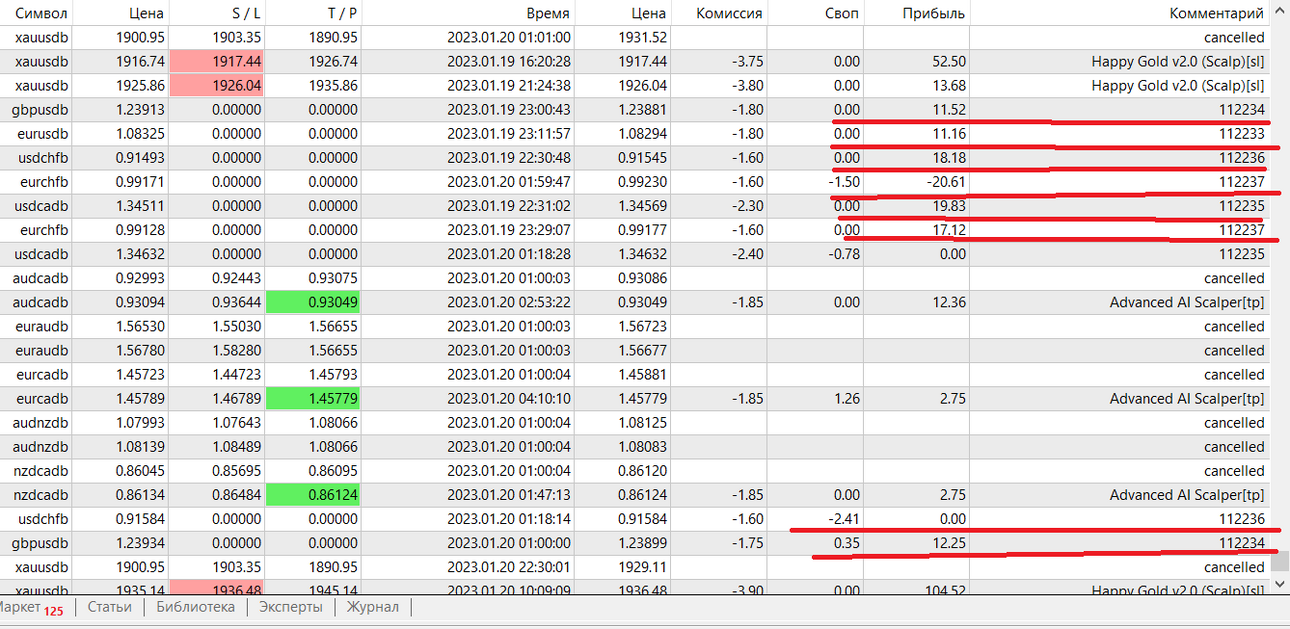1290x629 pixels.
Task: Sort by the Время column header
Action: point(548,13)
